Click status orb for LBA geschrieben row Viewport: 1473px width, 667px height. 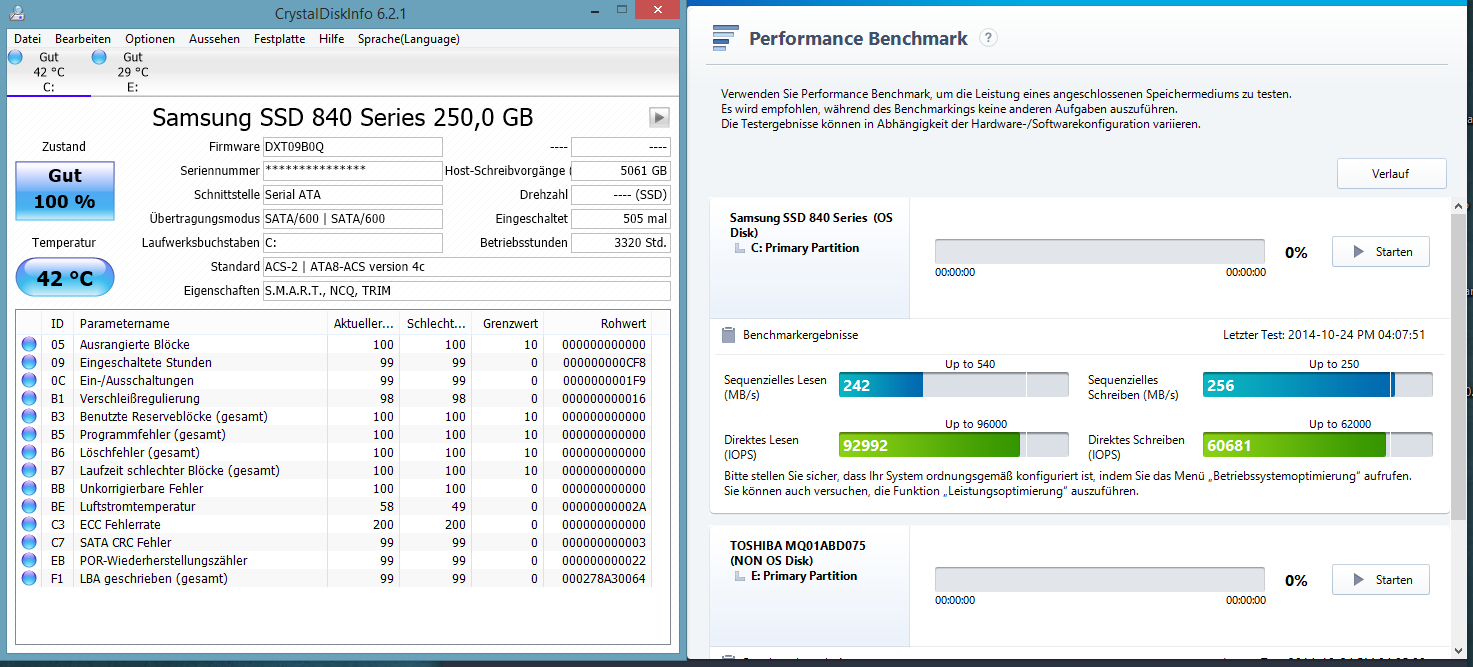click(x=29, y=579)
